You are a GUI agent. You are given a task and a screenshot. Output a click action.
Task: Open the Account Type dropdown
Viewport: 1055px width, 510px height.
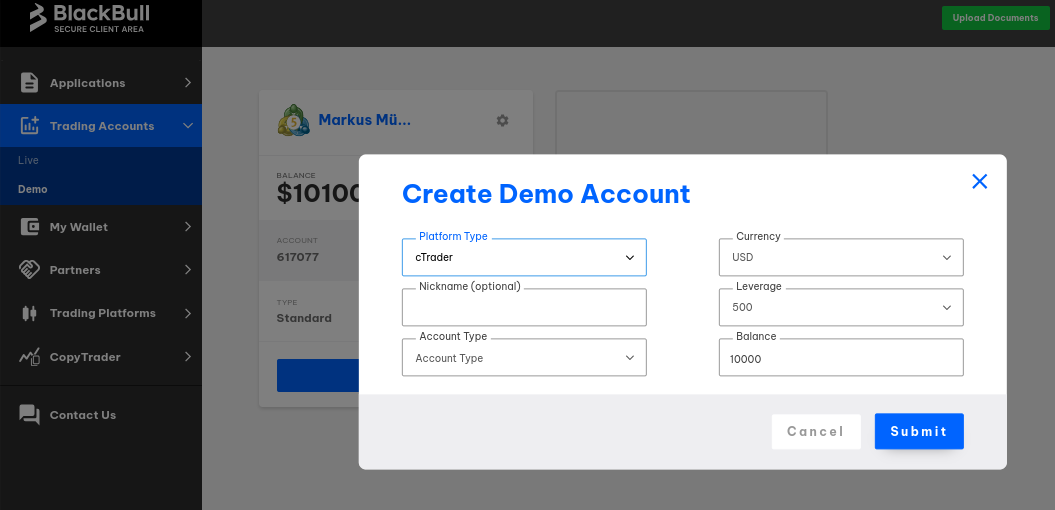pos(524,358)
